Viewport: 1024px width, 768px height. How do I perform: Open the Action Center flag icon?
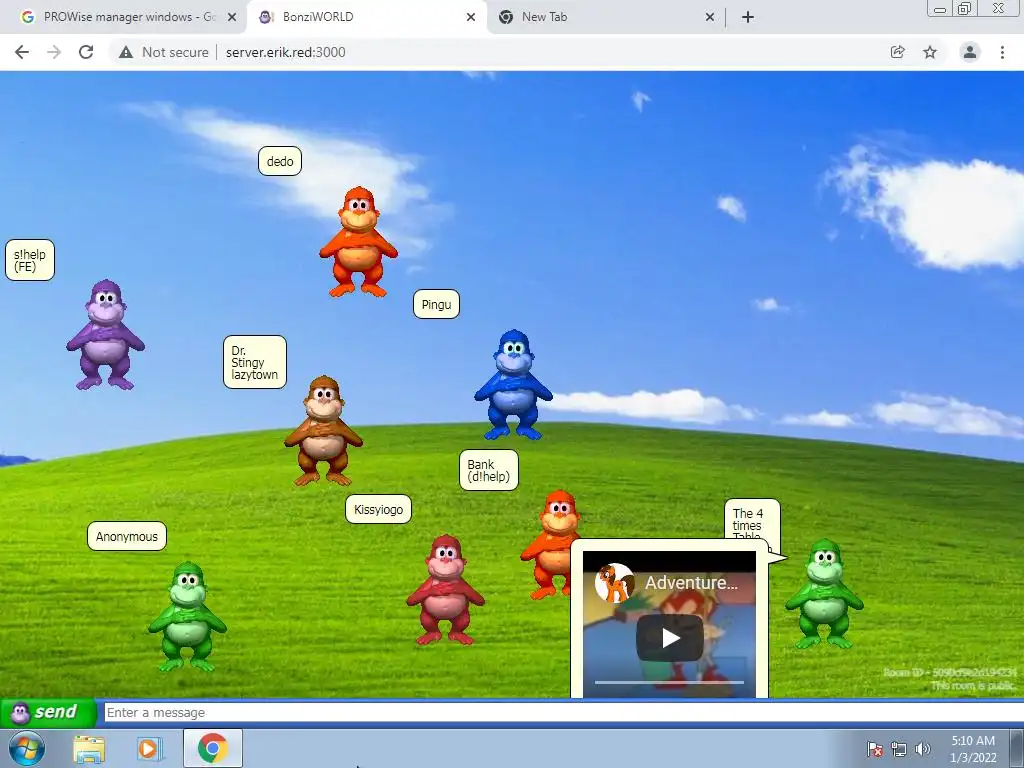point(874,749)
